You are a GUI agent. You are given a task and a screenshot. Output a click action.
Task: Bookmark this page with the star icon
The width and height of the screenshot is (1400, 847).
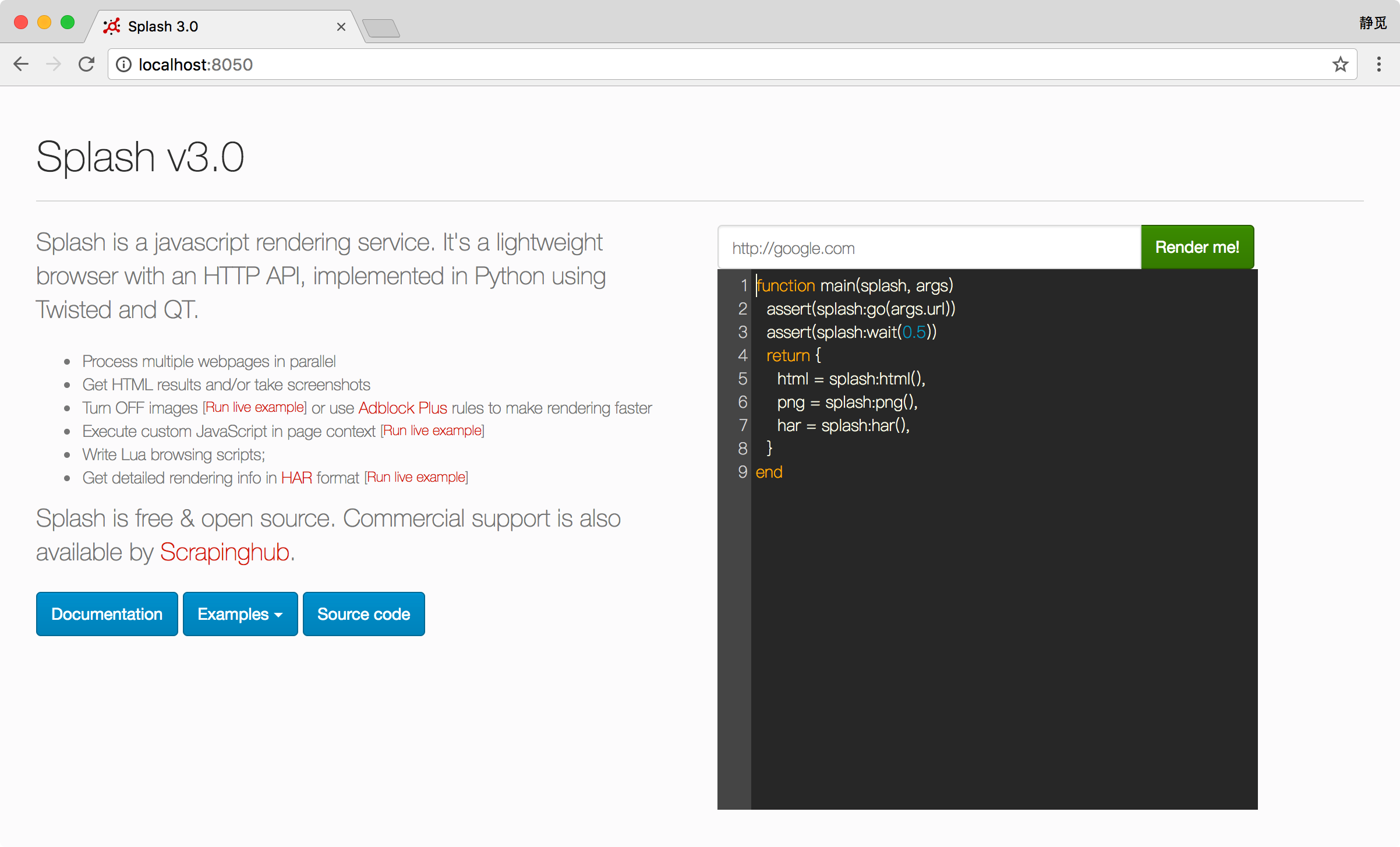click(1340, 64)
